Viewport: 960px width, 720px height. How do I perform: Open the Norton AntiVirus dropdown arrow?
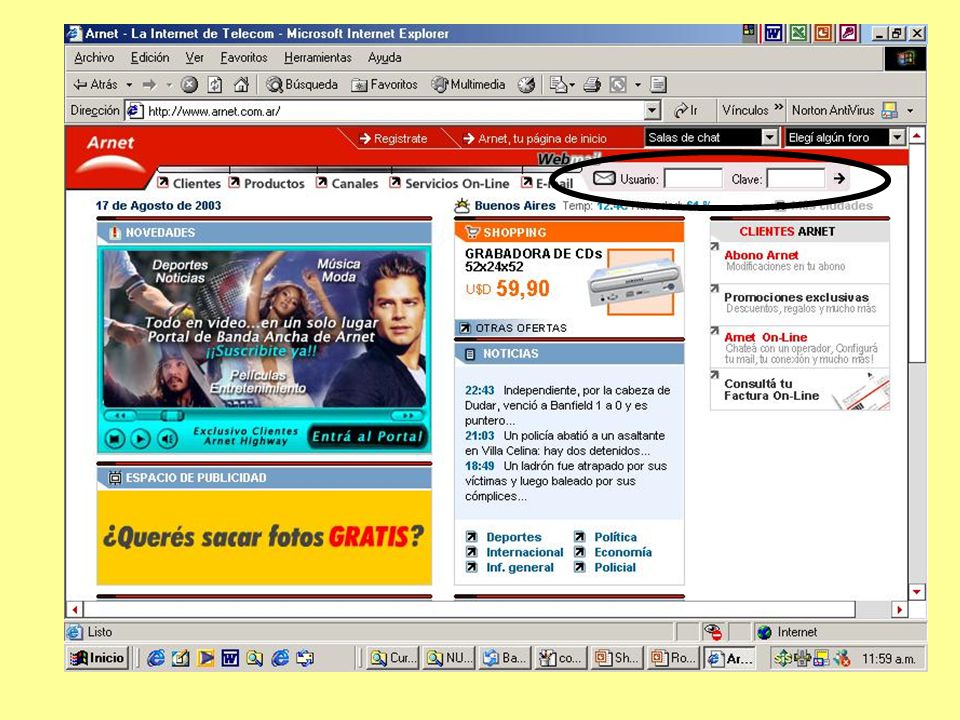(910, 111)
